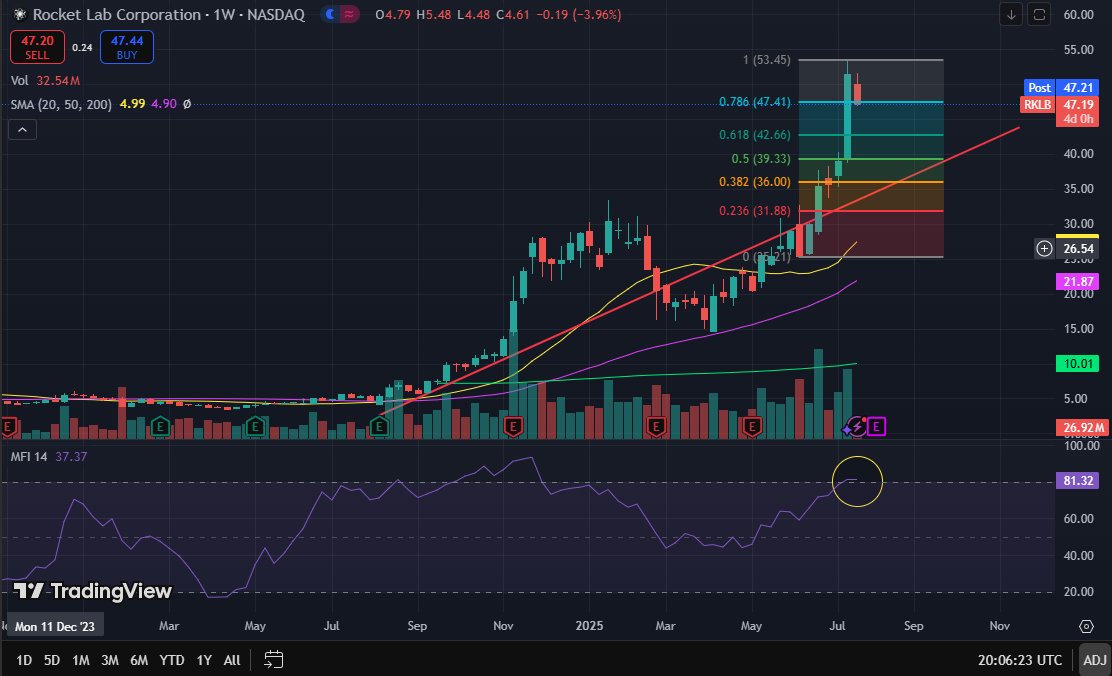
Task: Click the Rocket Lab symbol logo icon
Action: tap(19, 14)
